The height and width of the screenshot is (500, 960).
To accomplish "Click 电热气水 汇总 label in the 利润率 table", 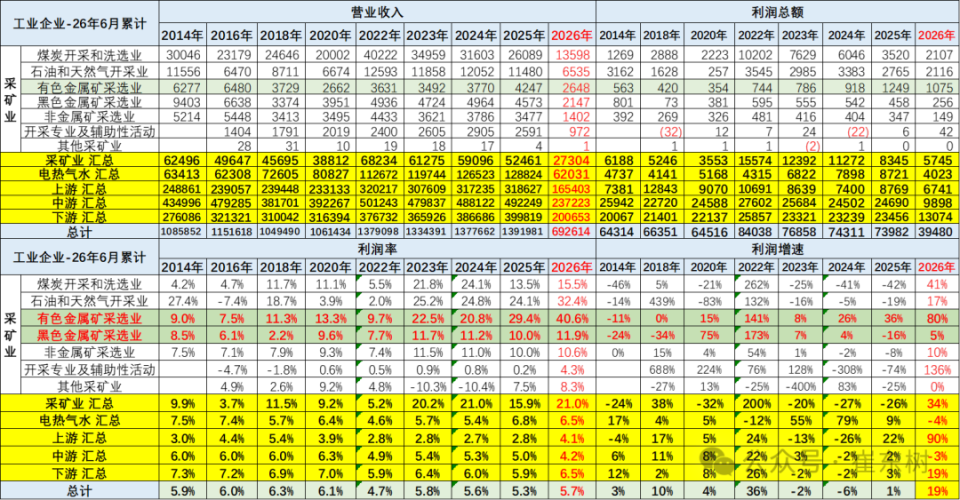I will 80,420.
